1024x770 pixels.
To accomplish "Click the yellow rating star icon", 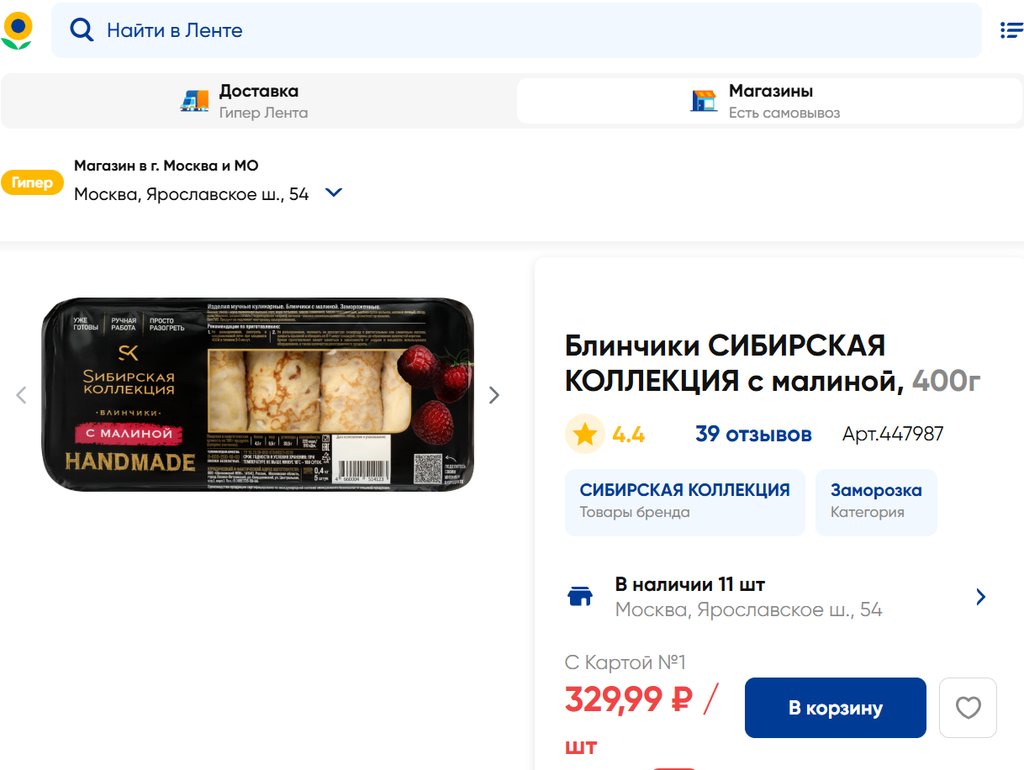I will pos(584,434).
